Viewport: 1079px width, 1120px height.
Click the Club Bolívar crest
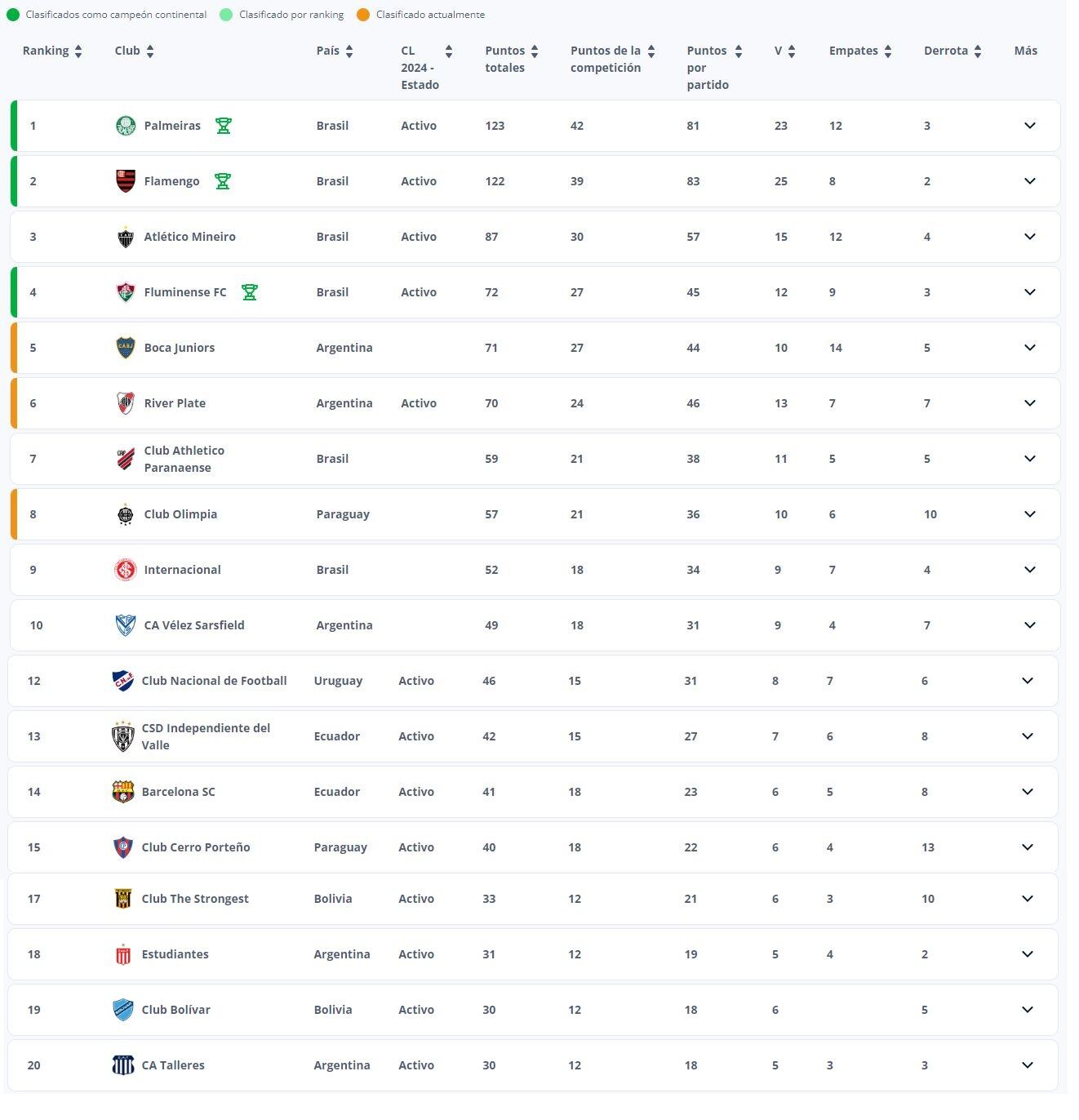tap(123, 1010)
